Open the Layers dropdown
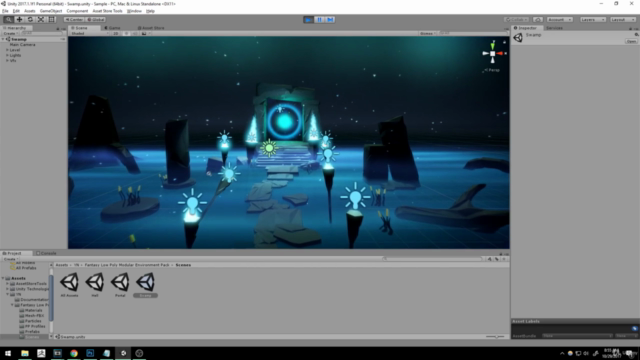 point(593,19)
